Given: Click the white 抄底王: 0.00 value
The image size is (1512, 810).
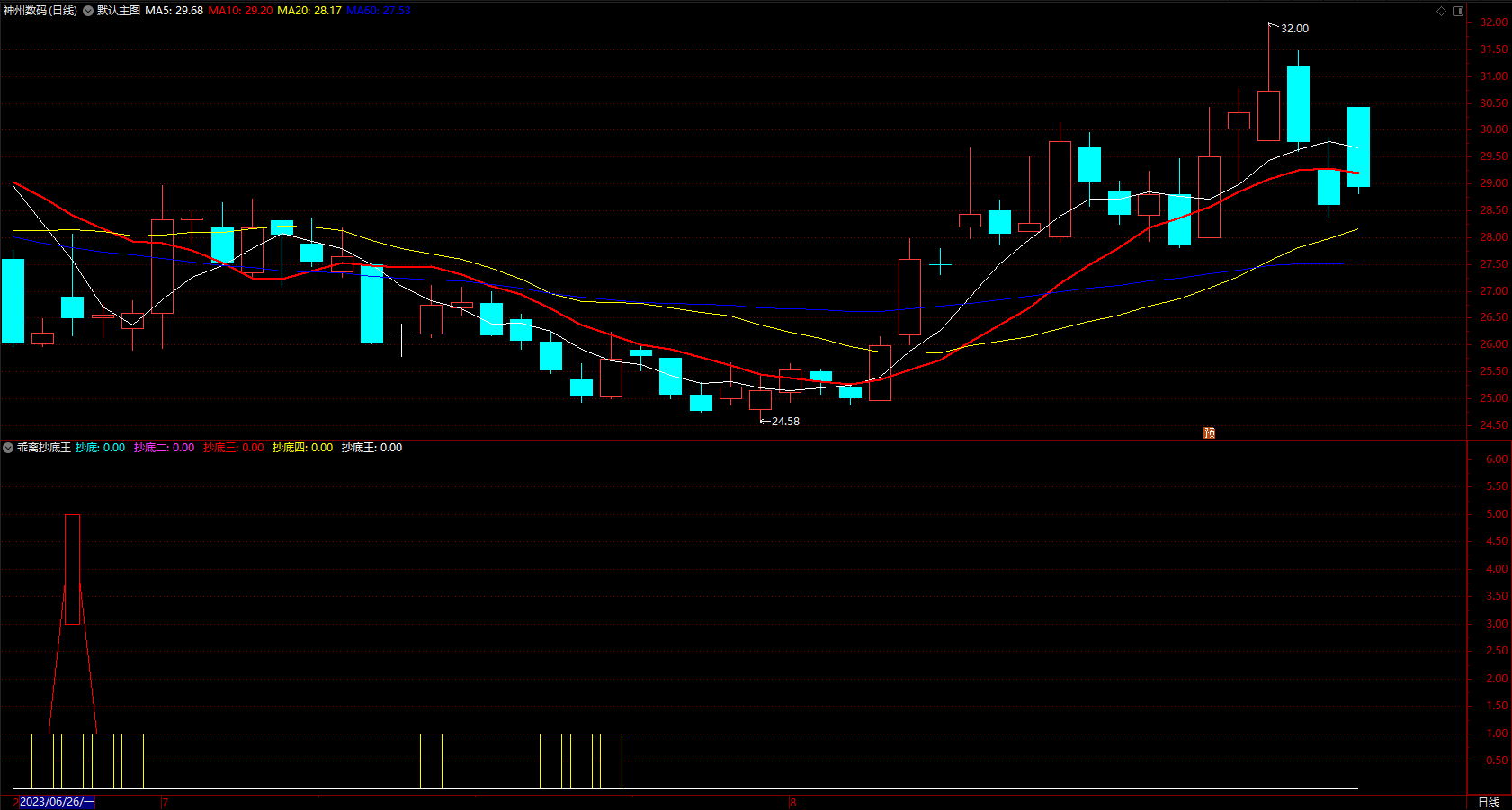Looking at the screenshot, I should [372, 448].
